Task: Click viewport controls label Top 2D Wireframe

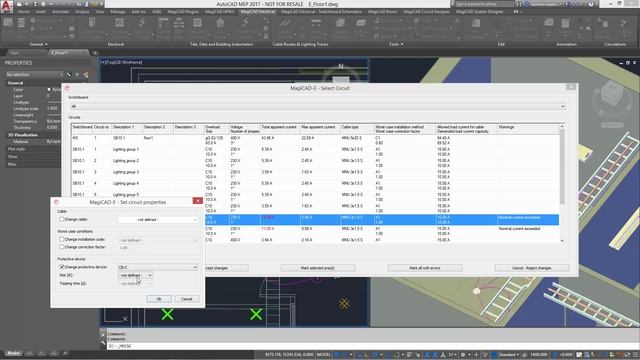Action: (121, 62)
